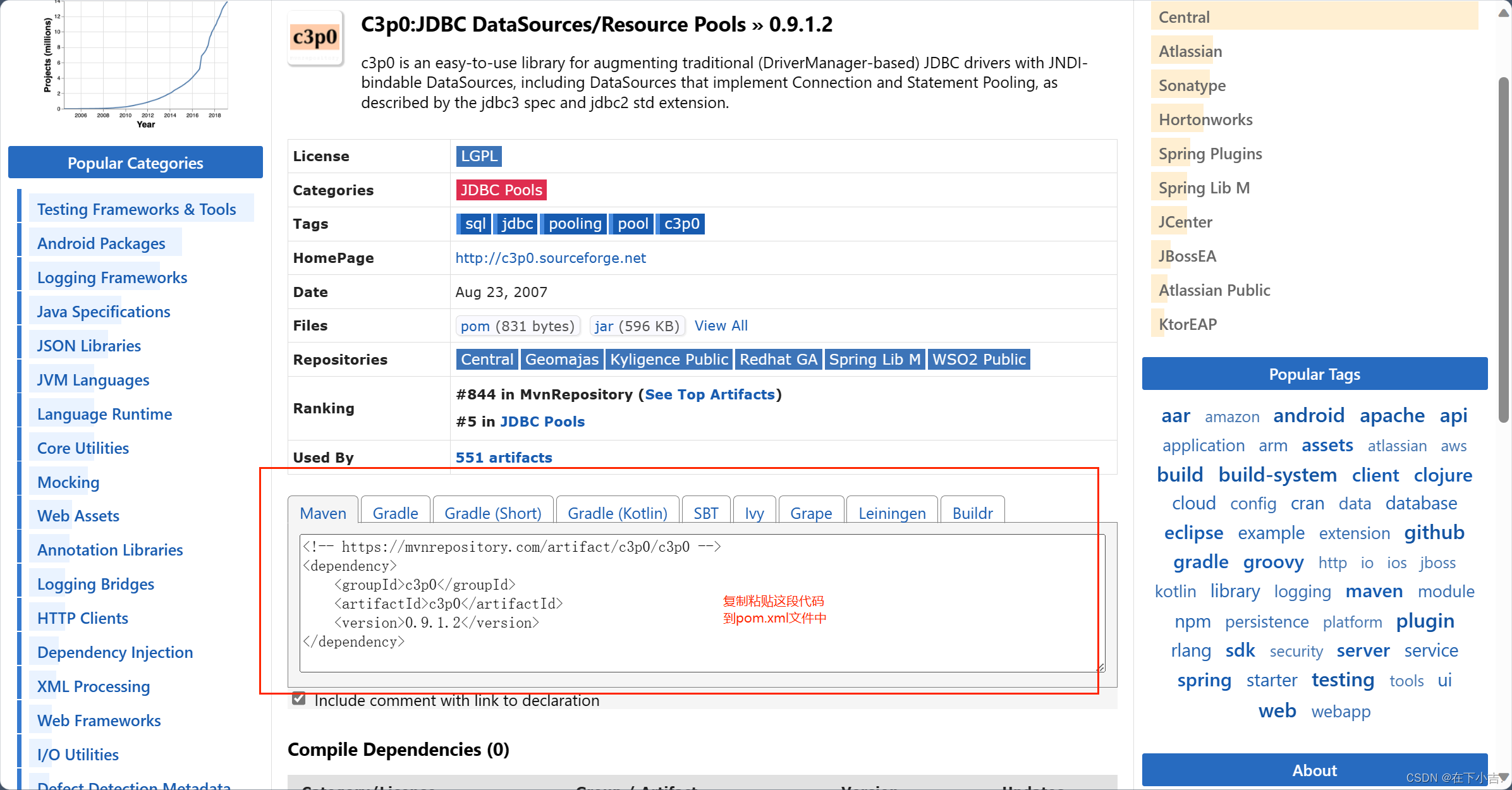Open the Kyligence Public repository badge

pyautogui.click(x=669, y=359)
